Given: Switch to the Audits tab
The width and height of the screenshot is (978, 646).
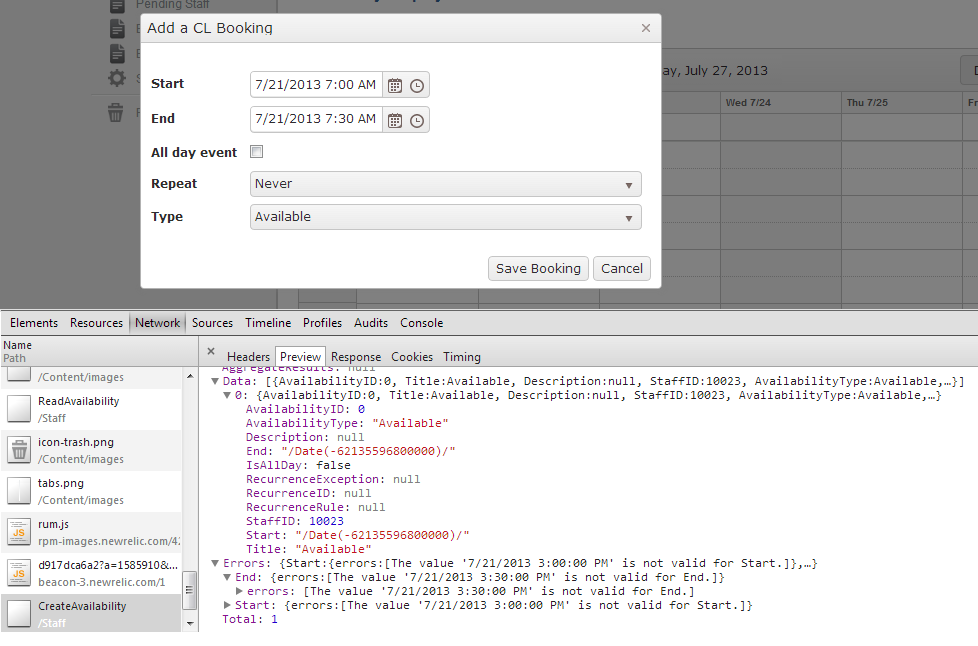Looking at the screenshot, I should pyautogui.click(x=370, y=323).
